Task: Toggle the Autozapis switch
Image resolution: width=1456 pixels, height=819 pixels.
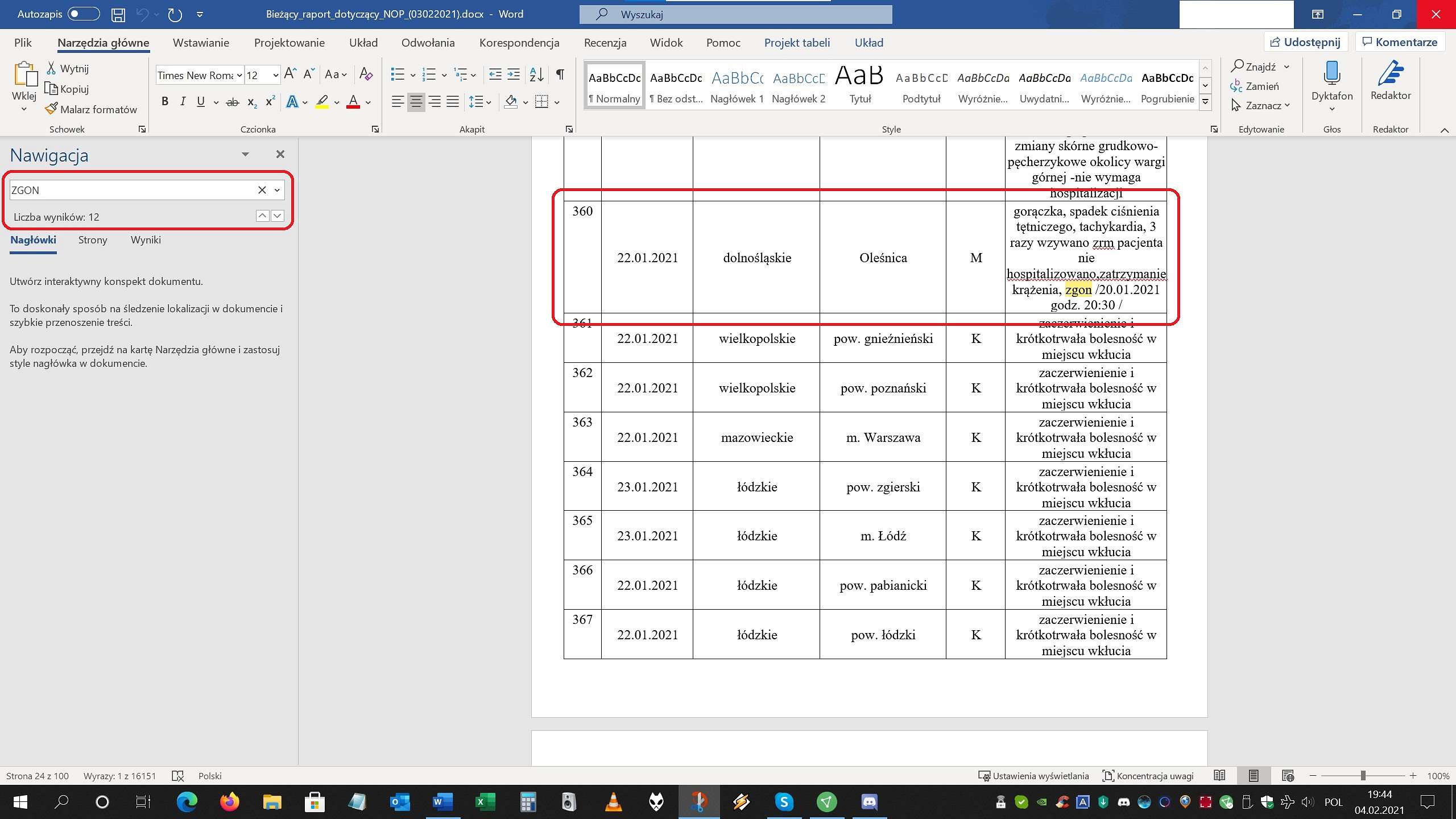Action: (x=84, y=14)
